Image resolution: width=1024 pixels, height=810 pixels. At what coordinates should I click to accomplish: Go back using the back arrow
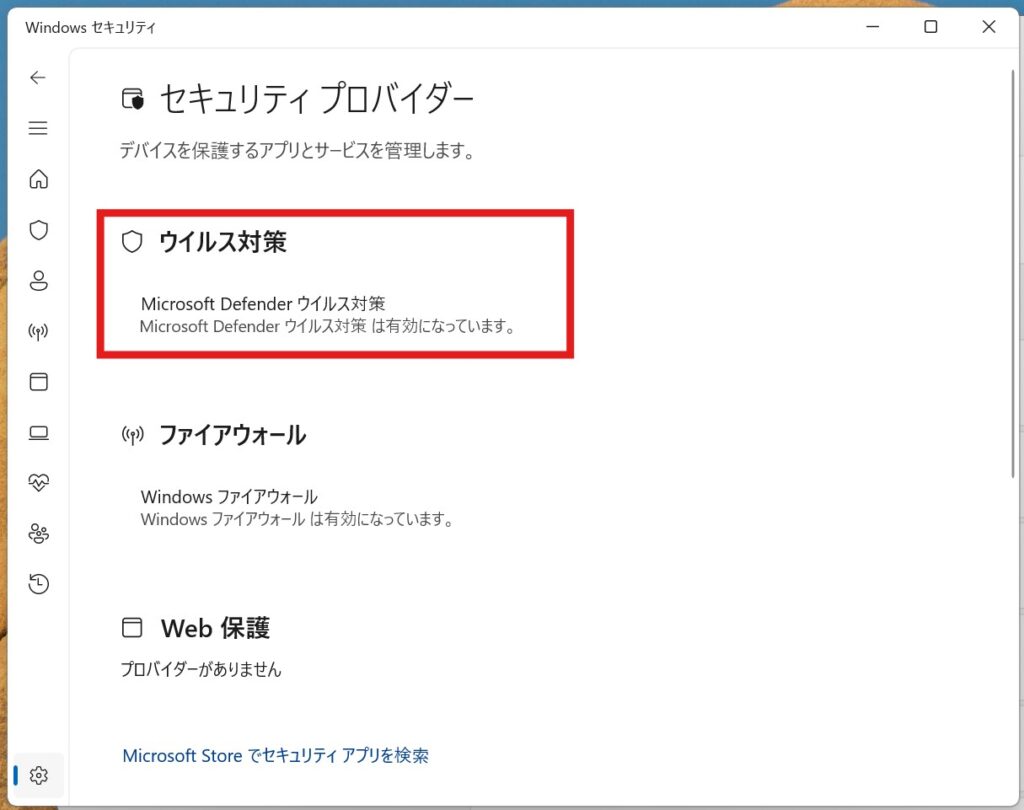click(38, 78)
